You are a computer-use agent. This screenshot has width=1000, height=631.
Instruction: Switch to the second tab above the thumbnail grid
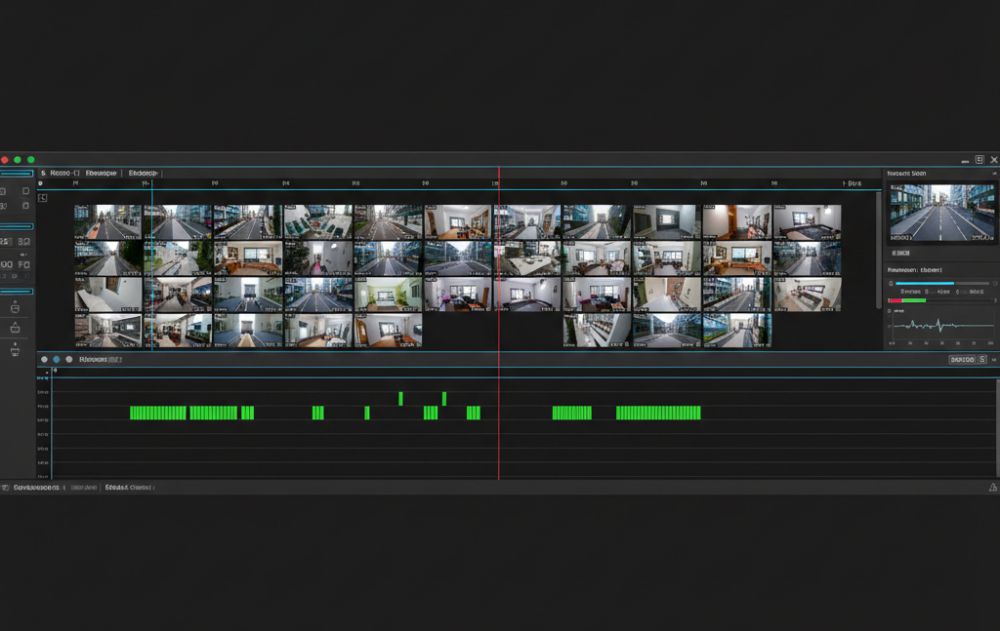(101, 174)
